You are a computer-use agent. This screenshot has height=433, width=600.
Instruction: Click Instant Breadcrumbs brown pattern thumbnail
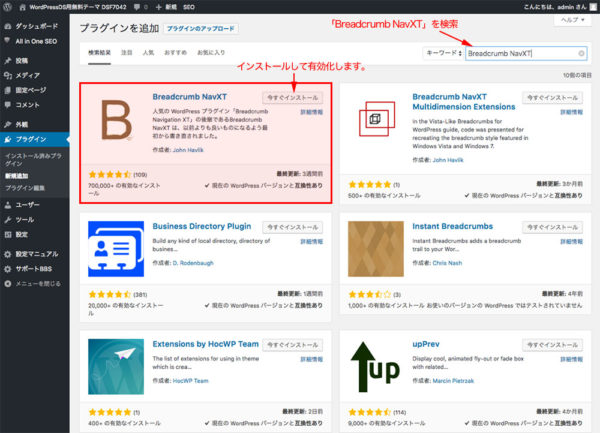[376, 249]
